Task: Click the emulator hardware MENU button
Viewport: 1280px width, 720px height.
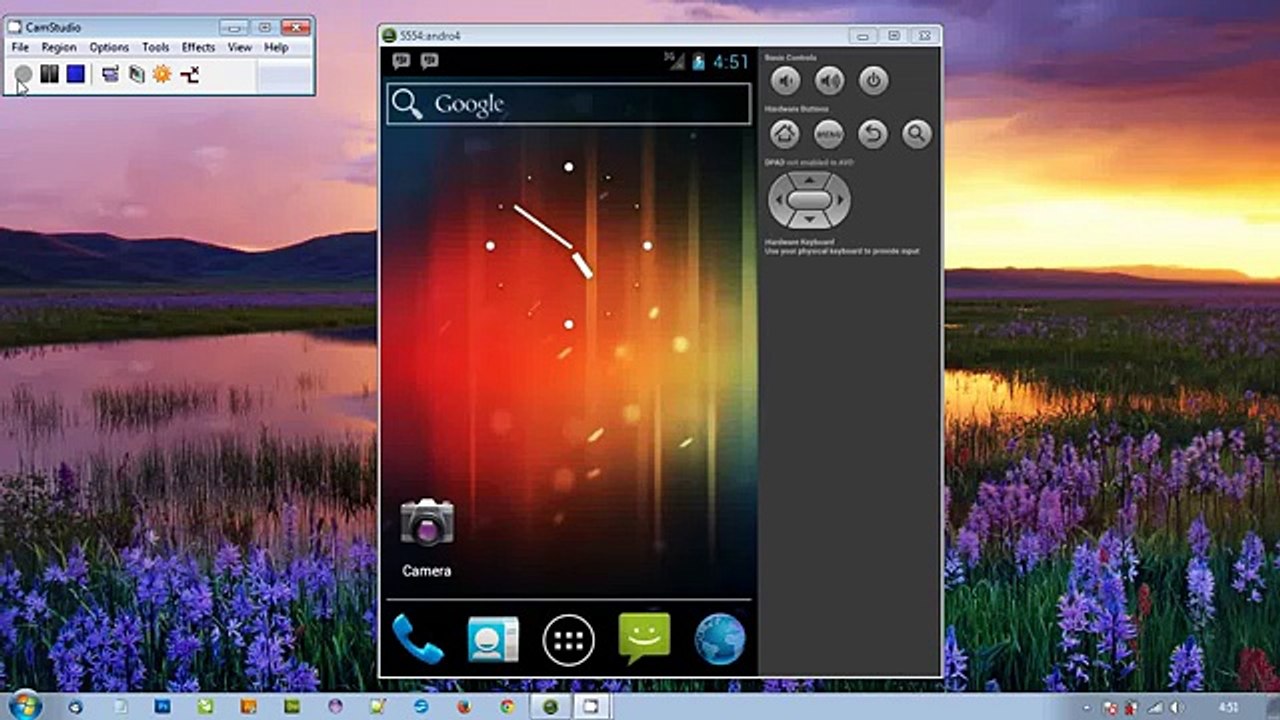Action: tap(829, 133)
